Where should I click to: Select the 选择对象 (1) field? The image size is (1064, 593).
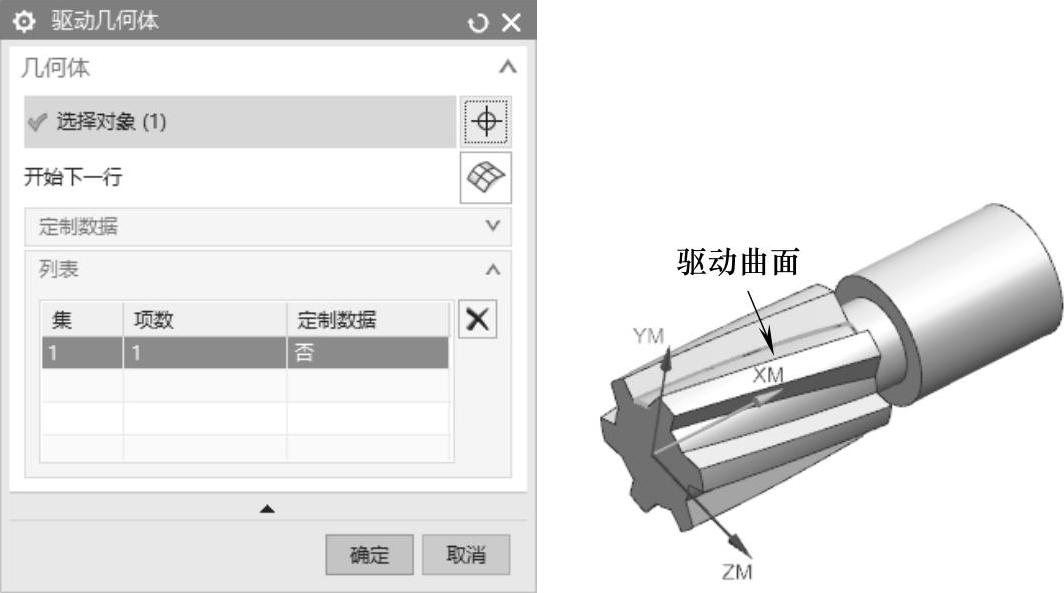240,122
